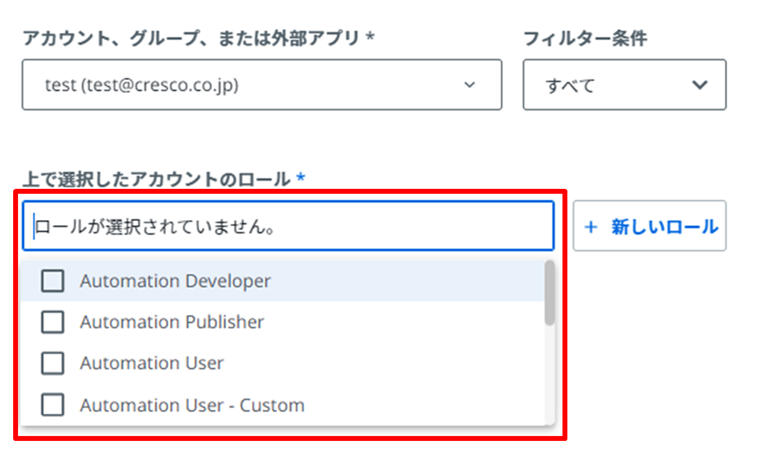Check the Automation Publisher checkbox

(52, 322)
